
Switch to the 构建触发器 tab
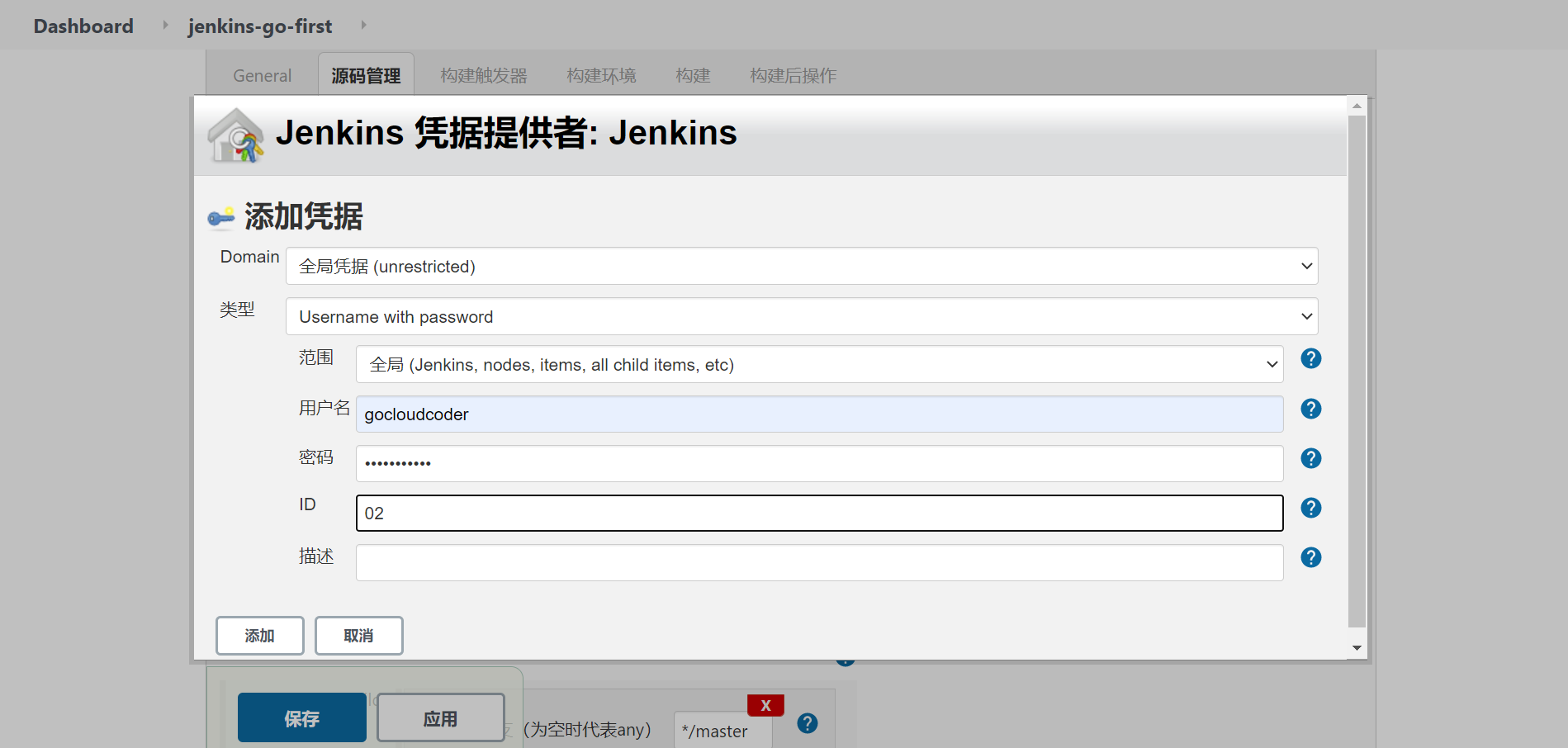pos(483,75)
